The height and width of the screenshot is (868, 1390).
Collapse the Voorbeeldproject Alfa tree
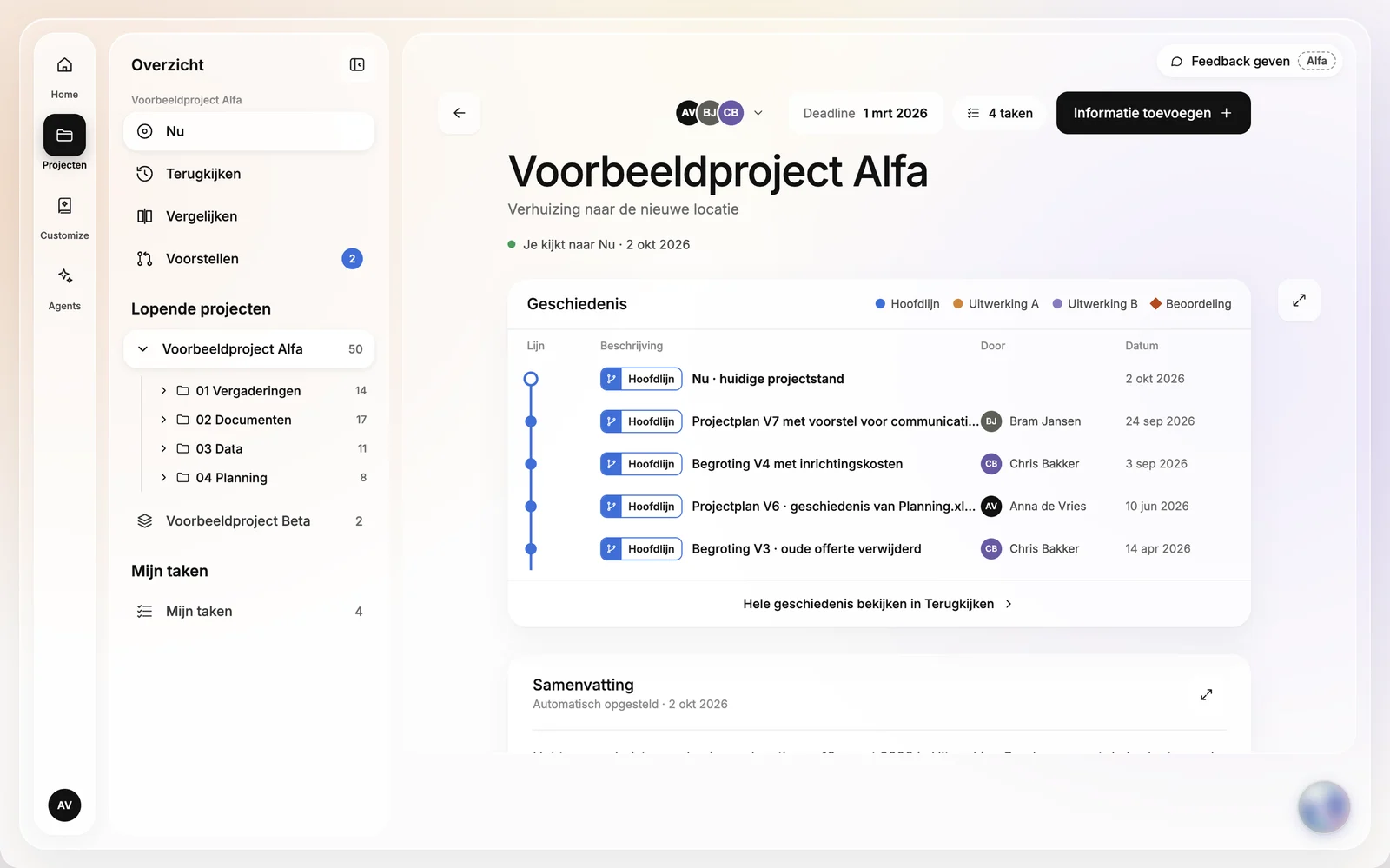pyautogui.click(x=143, y=349)
